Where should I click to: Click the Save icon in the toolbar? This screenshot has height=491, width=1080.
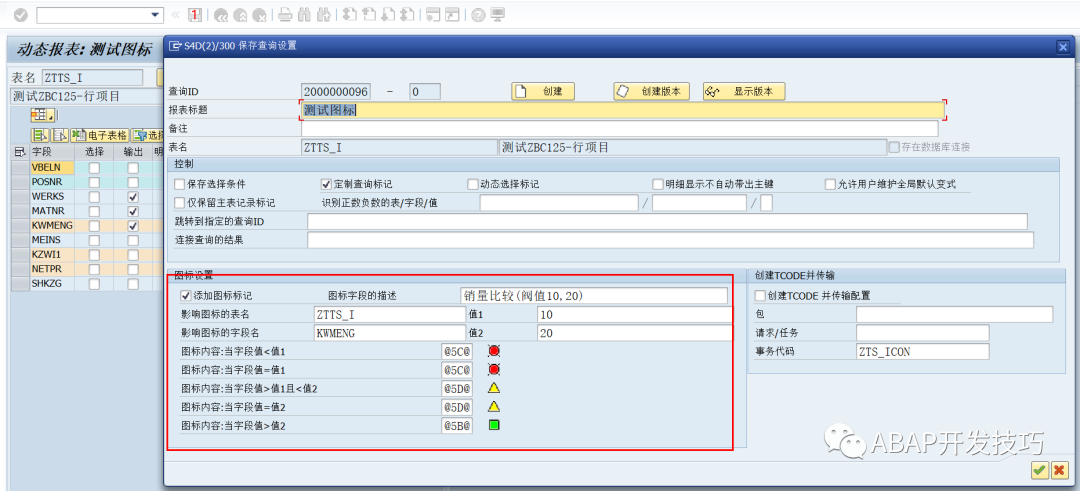coord(196,14)
